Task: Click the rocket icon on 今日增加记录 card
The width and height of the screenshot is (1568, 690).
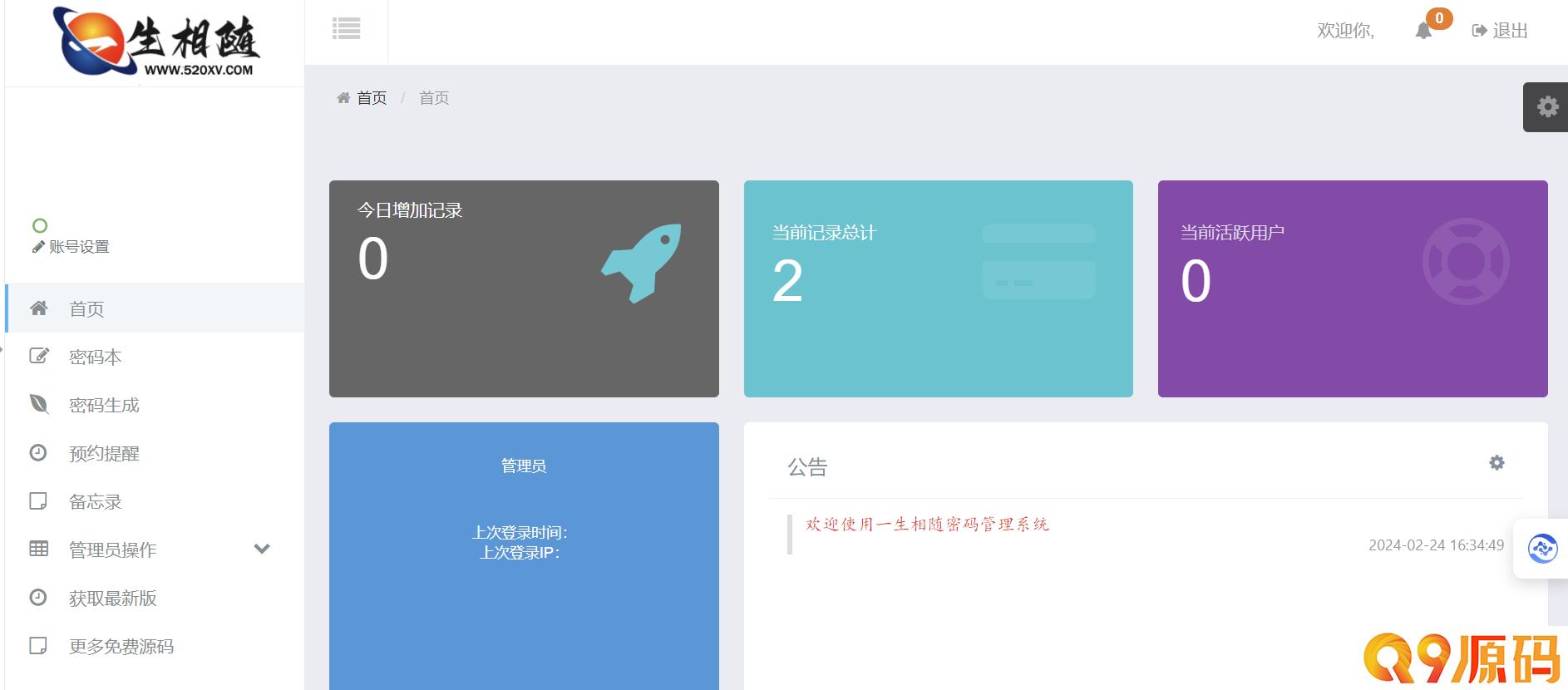Action: tap(642, 263)
